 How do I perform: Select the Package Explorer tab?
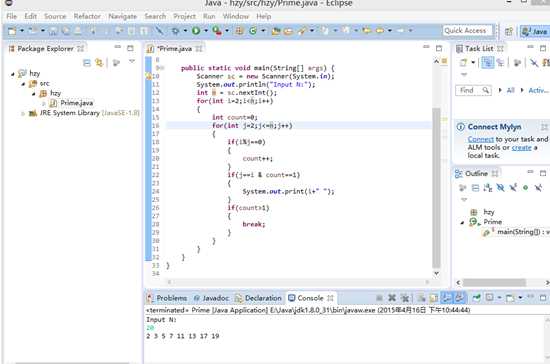(x=45, y=48)
